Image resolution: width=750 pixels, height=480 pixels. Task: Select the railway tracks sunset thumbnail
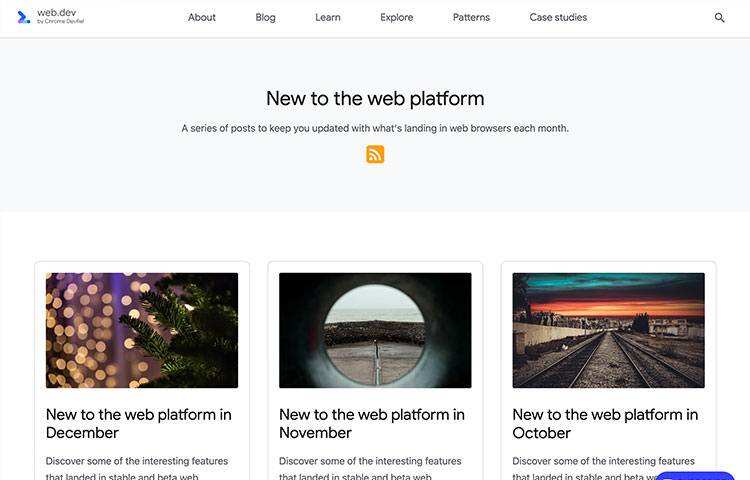point(608,330)
